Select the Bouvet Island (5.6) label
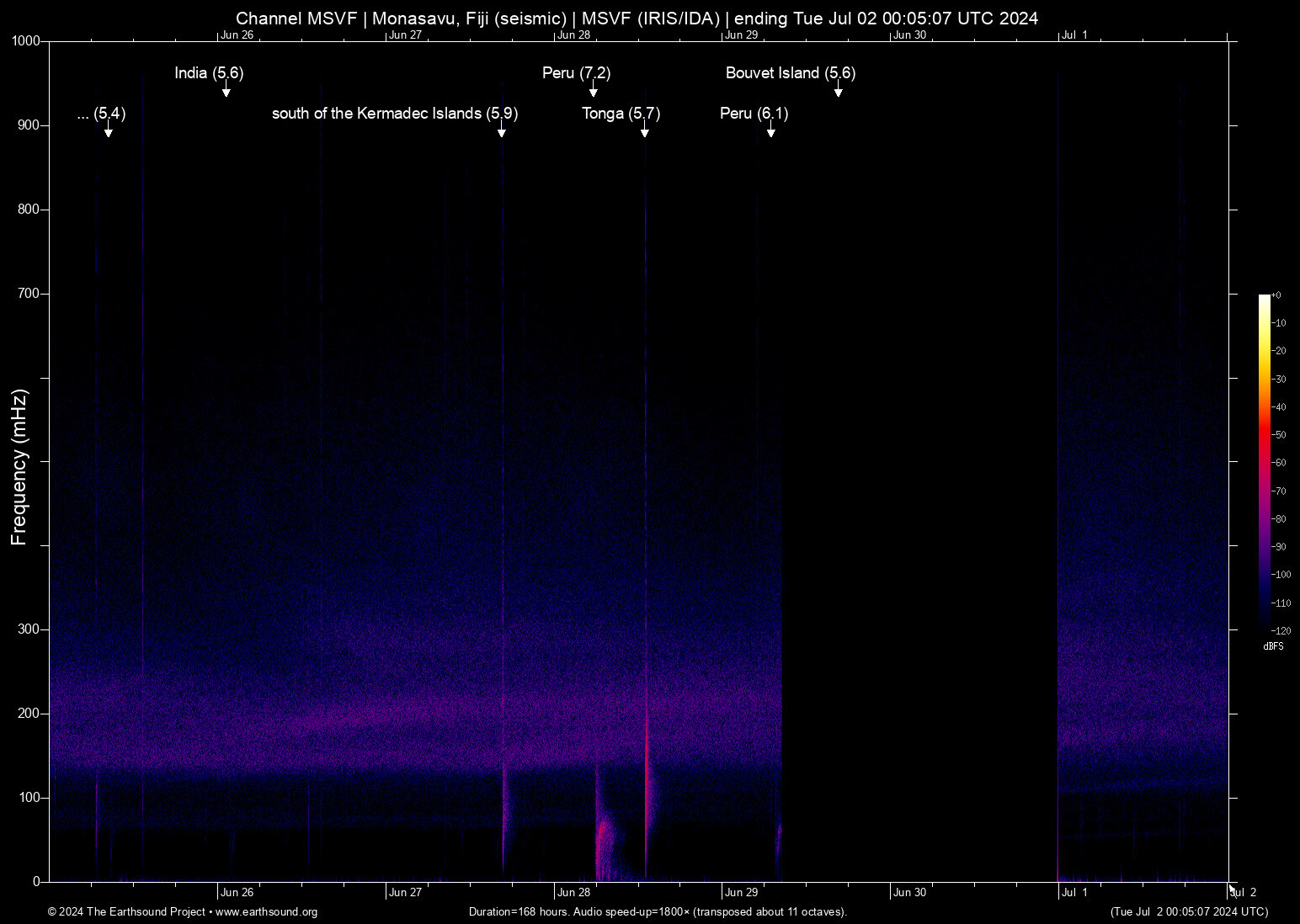This screenshot has width=1300, height=924. 791,73
